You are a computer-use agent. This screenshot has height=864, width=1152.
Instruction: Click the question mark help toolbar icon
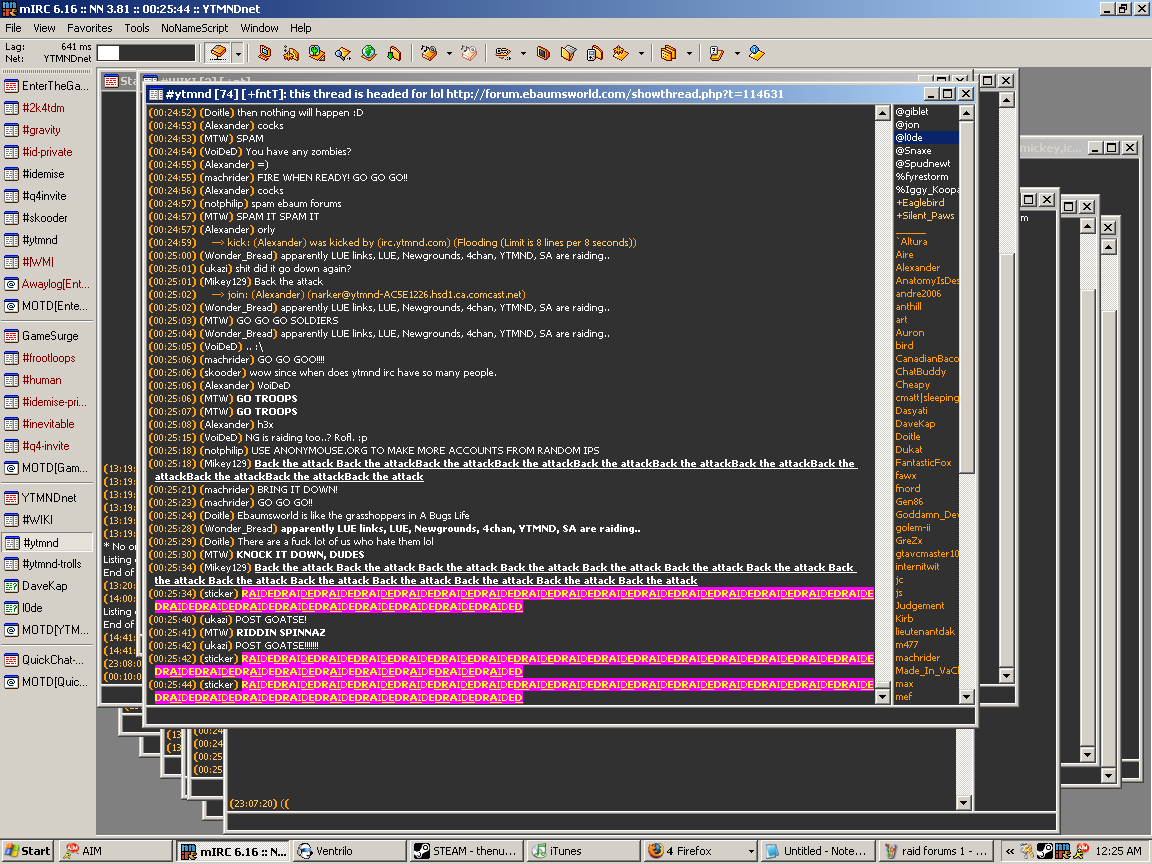click(x=714, y=53)
